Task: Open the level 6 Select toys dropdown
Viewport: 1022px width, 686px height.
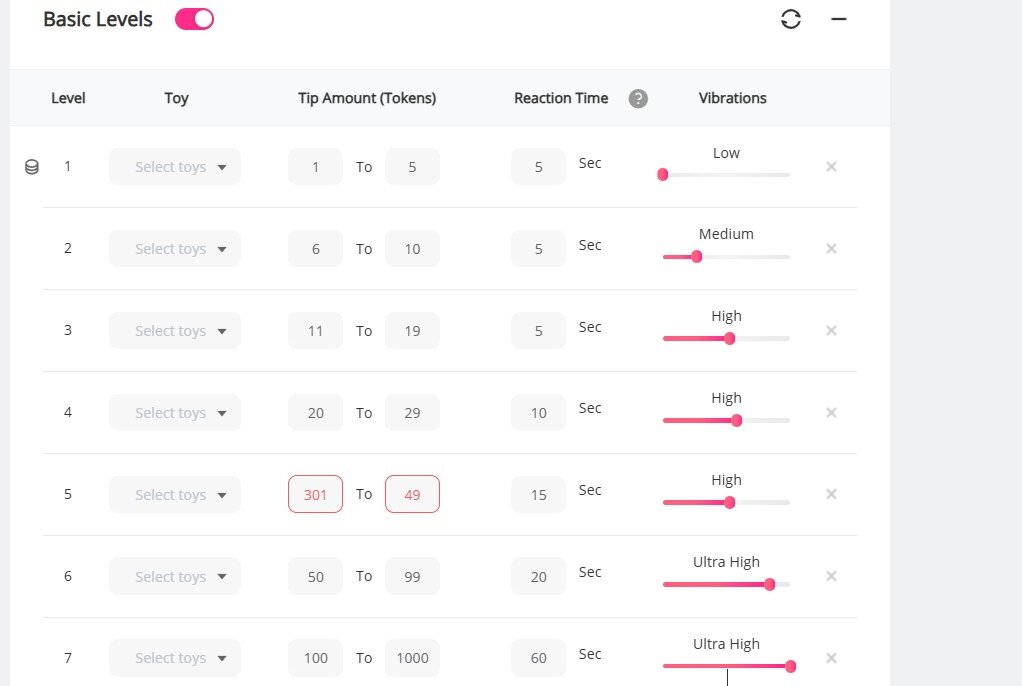Action: click(175, 577)
